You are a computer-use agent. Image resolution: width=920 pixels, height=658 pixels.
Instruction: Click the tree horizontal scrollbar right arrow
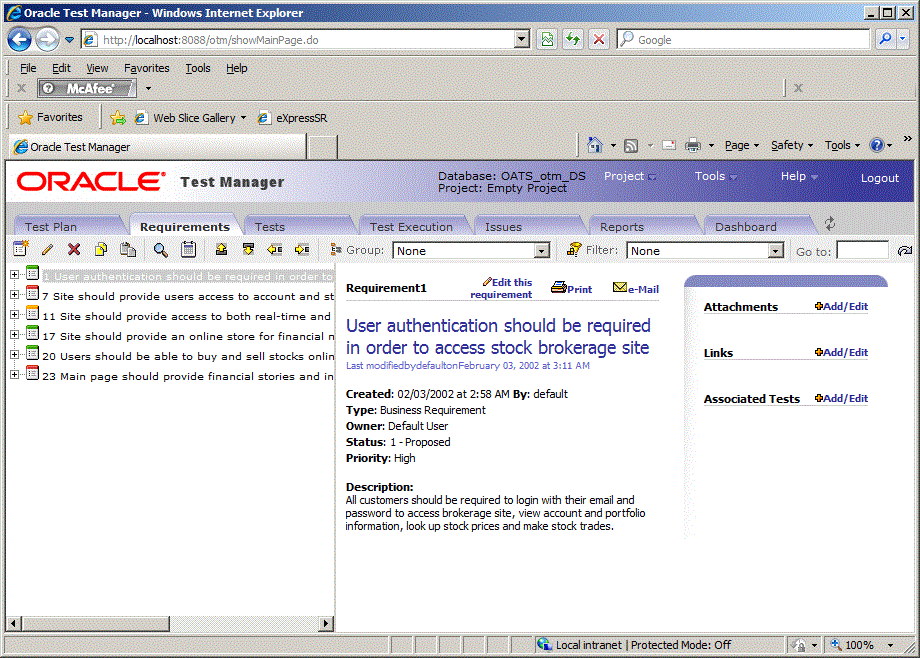(x=326, y=623)
